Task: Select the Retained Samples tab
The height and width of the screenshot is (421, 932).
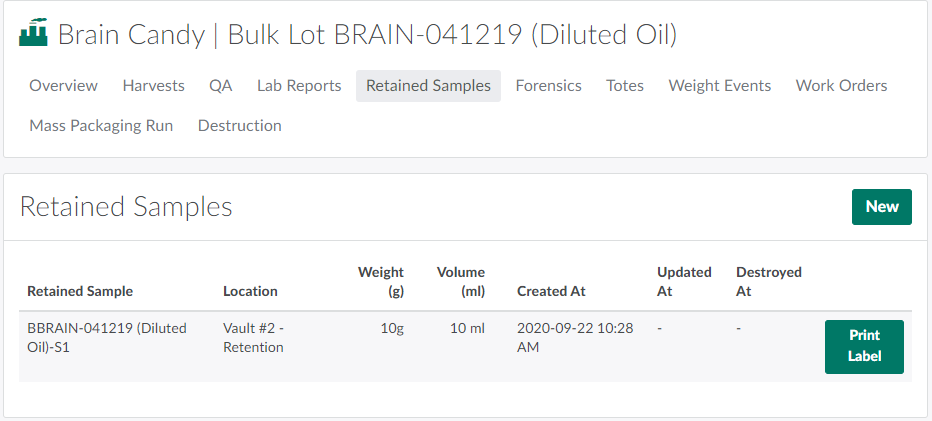Action: click(428, 86)
